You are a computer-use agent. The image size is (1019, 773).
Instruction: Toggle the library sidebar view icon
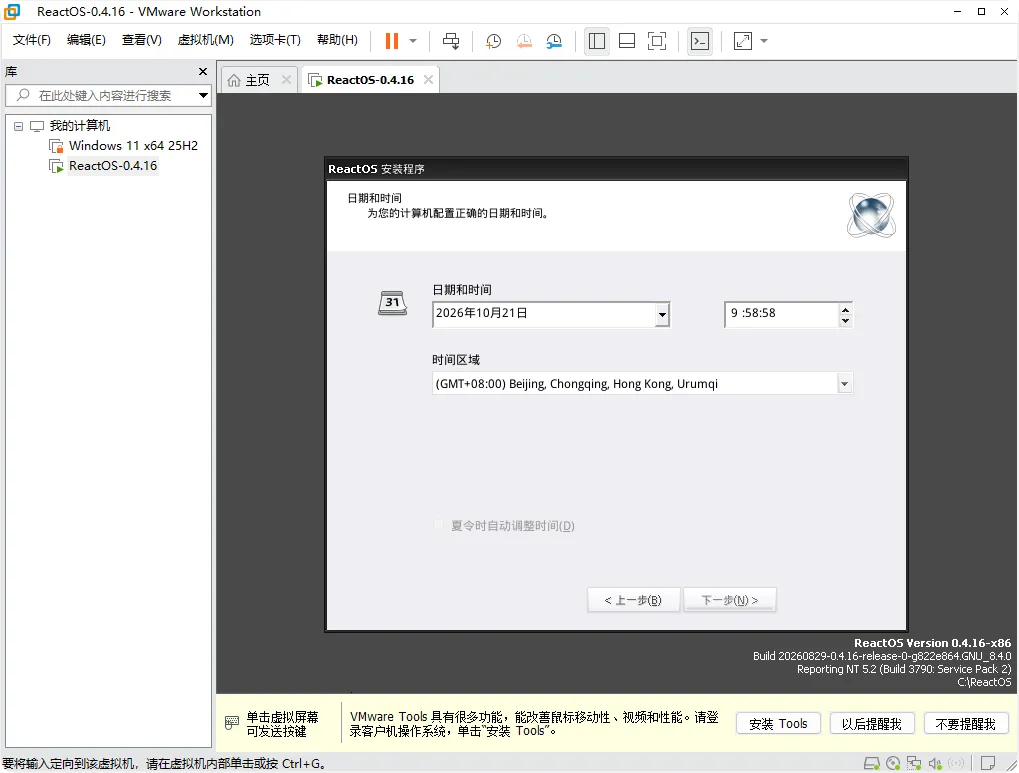[x=597, y=41]
